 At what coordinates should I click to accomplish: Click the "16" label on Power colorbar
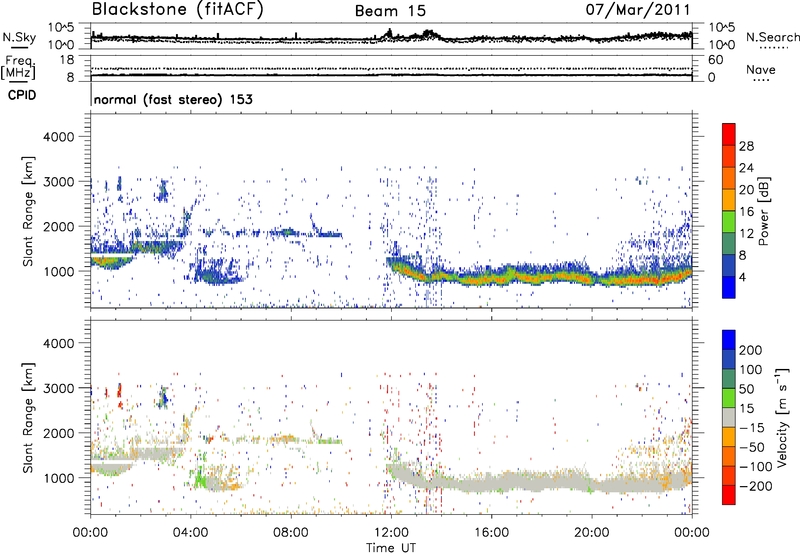click(746, 212)
